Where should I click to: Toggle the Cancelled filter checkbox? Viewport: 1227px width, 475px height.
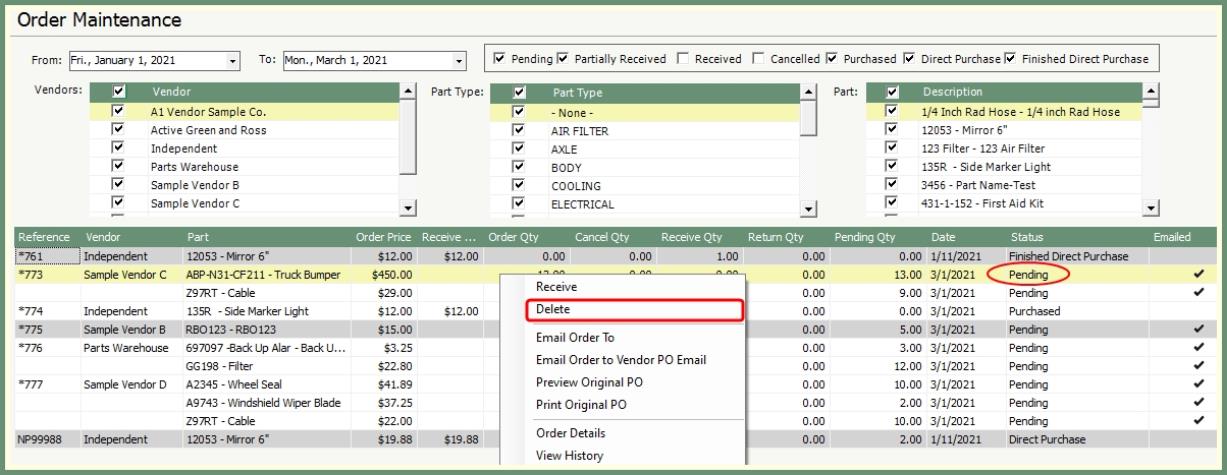[758, 59]
